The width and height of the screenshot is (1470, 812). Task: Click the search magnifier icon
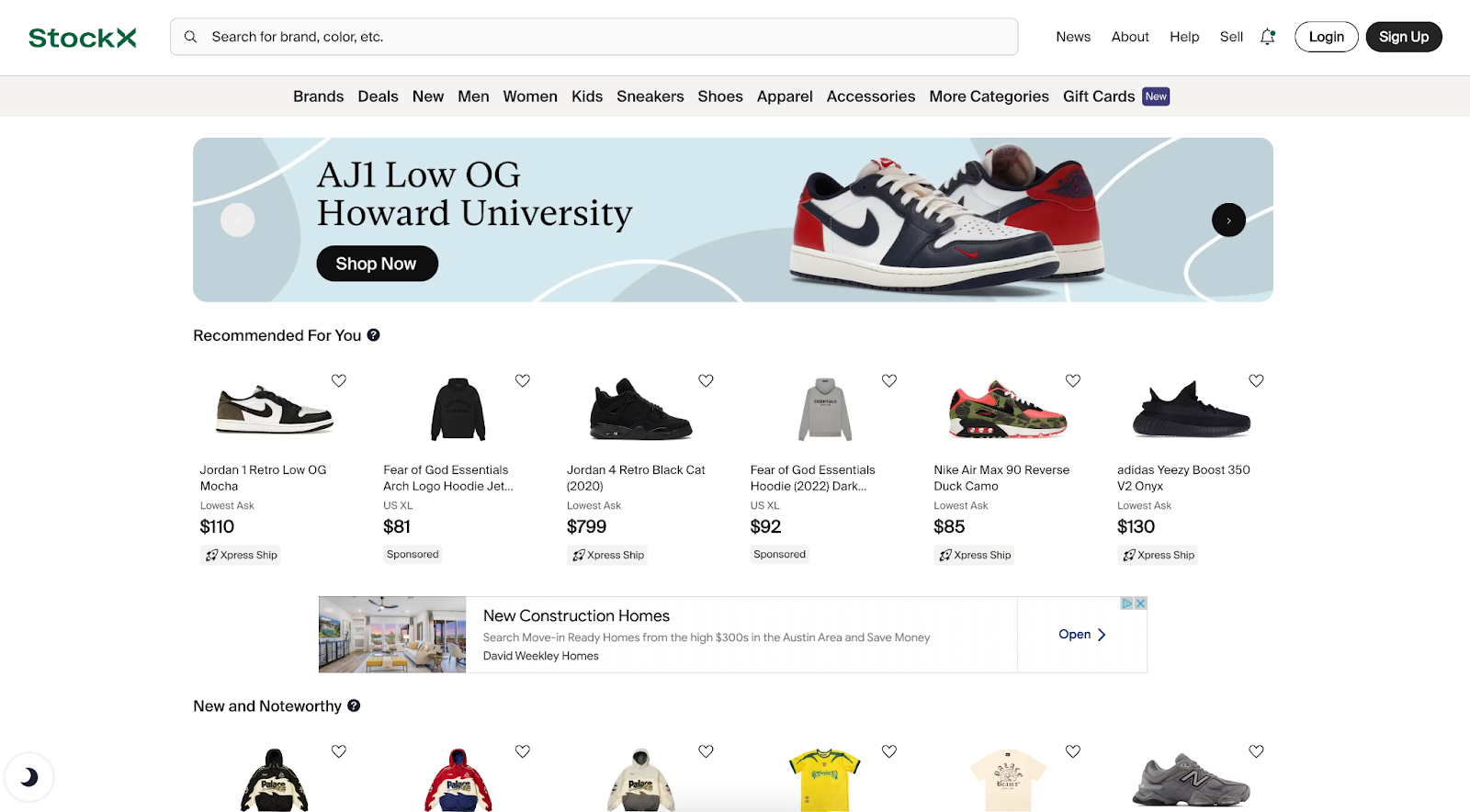coord(190,37)
